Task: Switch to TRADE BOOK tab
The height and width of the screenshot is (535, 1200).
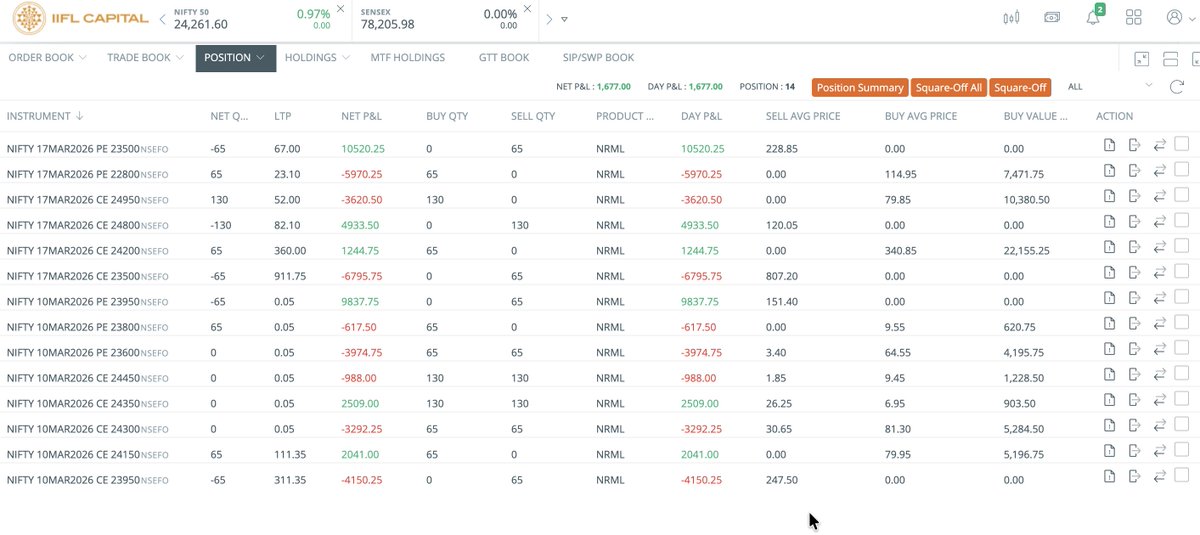Action: pos(139,58)
